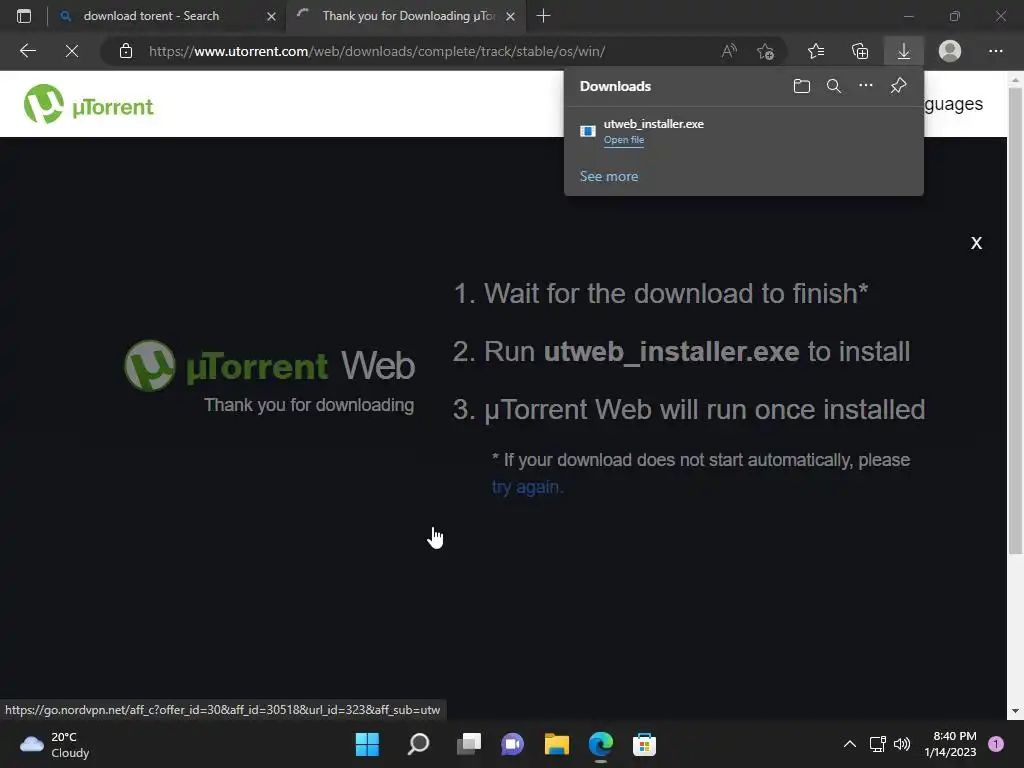Open weather widget showing 20°C Cloudy
This screenshot has height=768, width=1024.
click(x=55, y=744)
